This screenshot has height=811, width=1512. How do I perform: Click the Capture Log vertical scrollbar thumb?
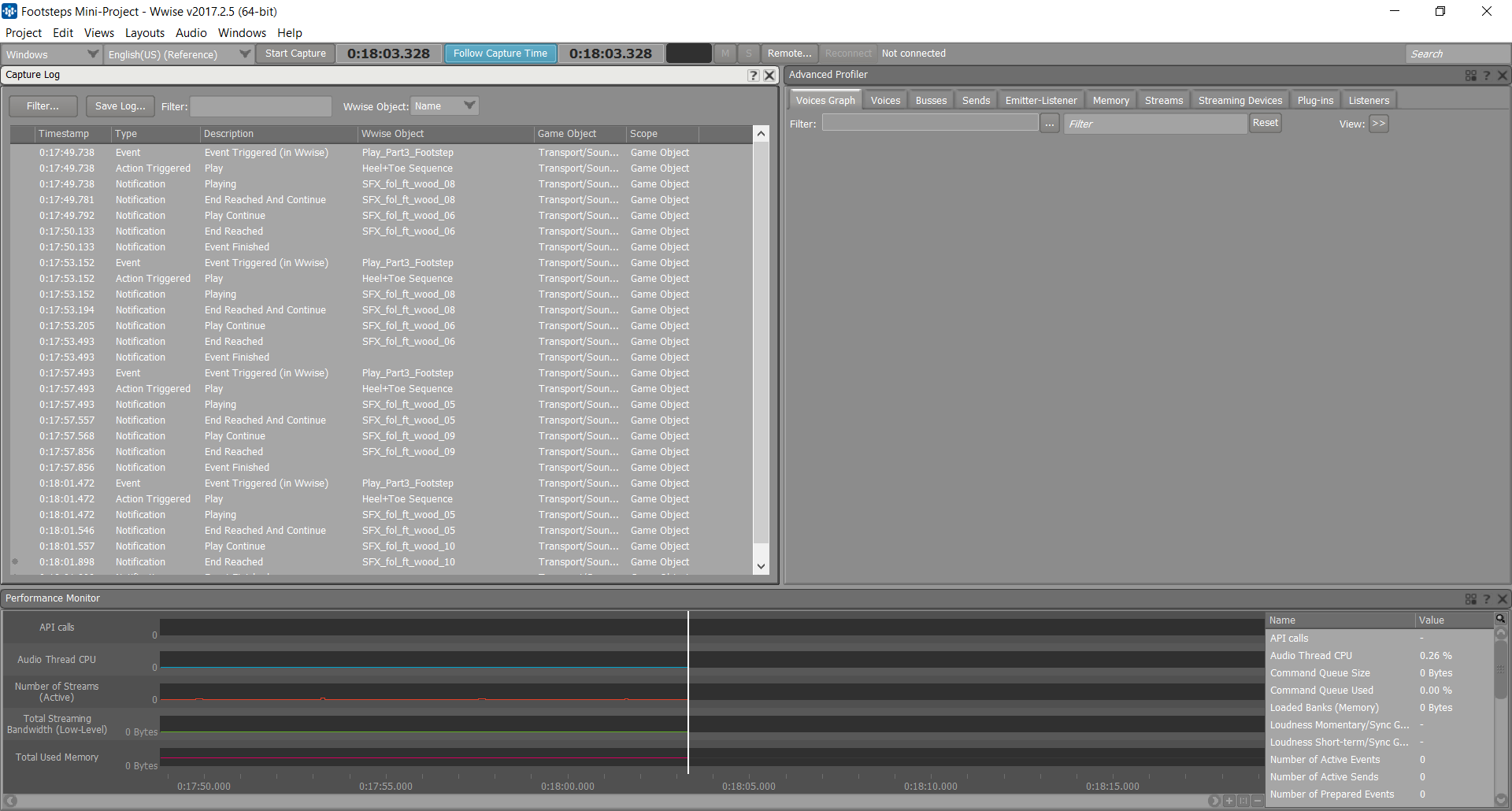click(x=761, y=343)
